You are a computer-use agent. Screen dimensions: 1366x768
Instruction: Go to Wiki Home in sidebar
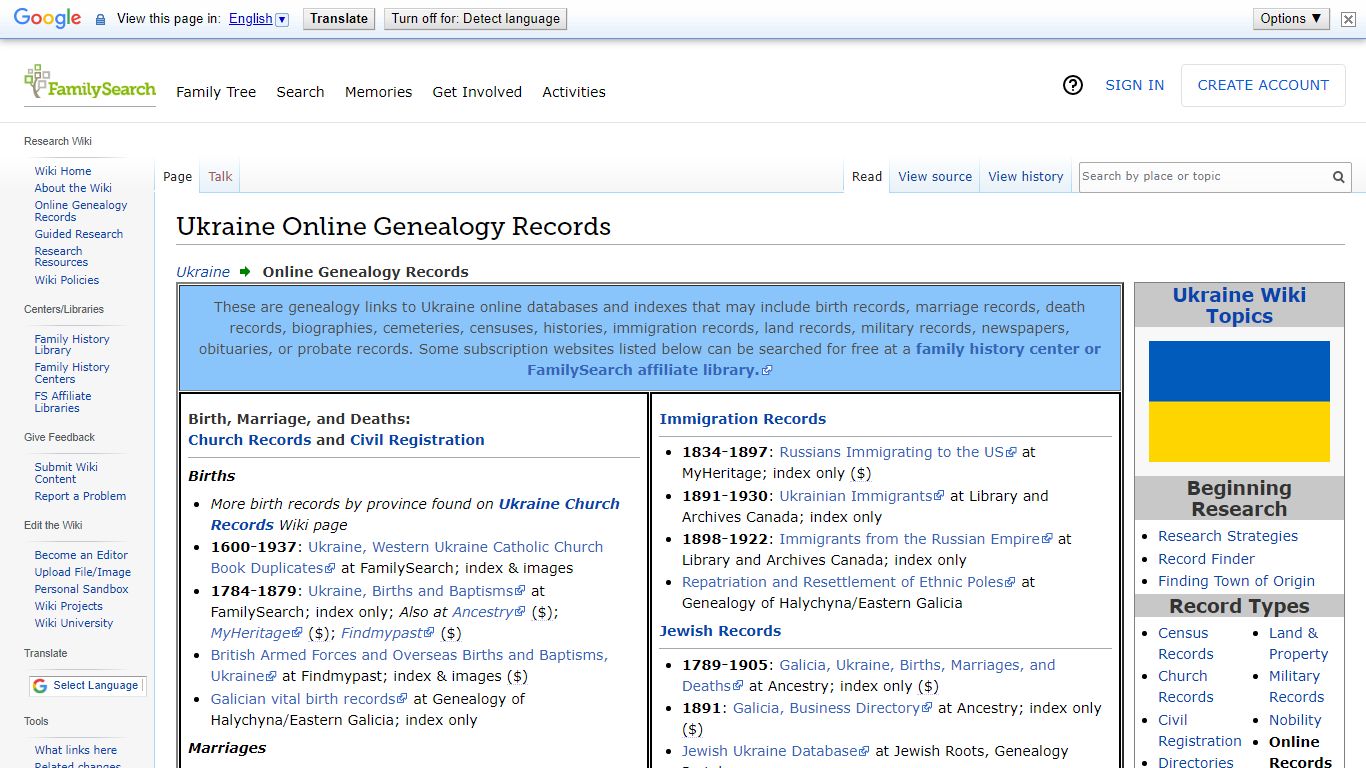click(x=63, y=171)
